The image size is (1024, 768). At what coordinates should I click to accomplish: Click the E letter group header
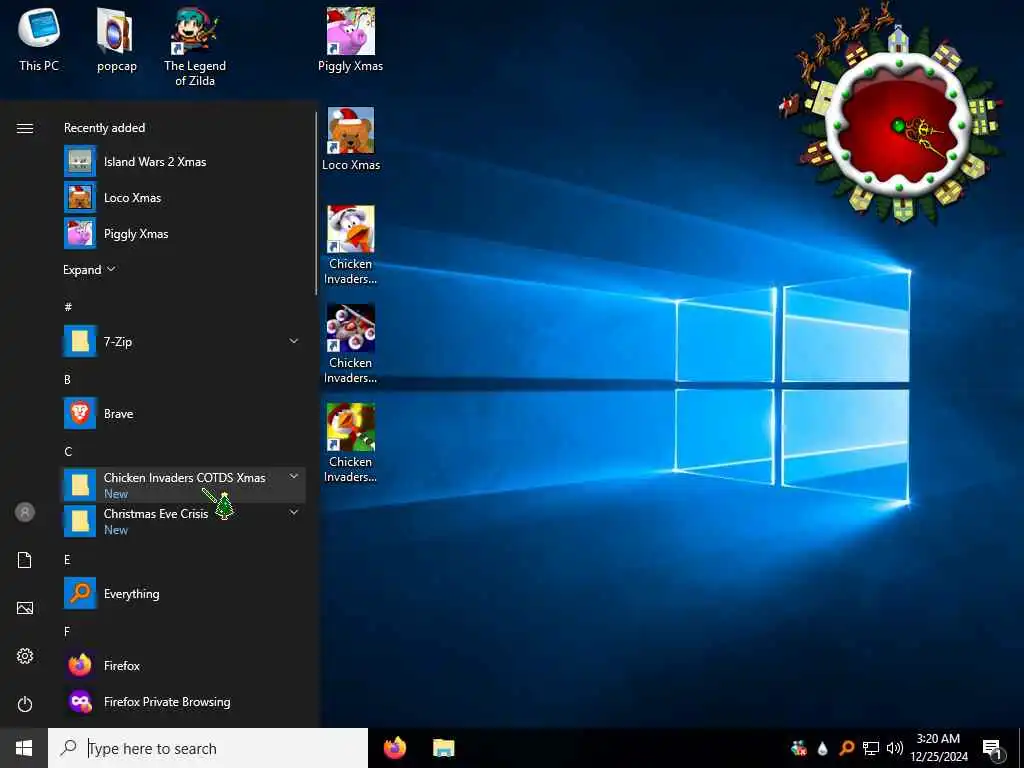pyautogui.click(x=67, y=560)
